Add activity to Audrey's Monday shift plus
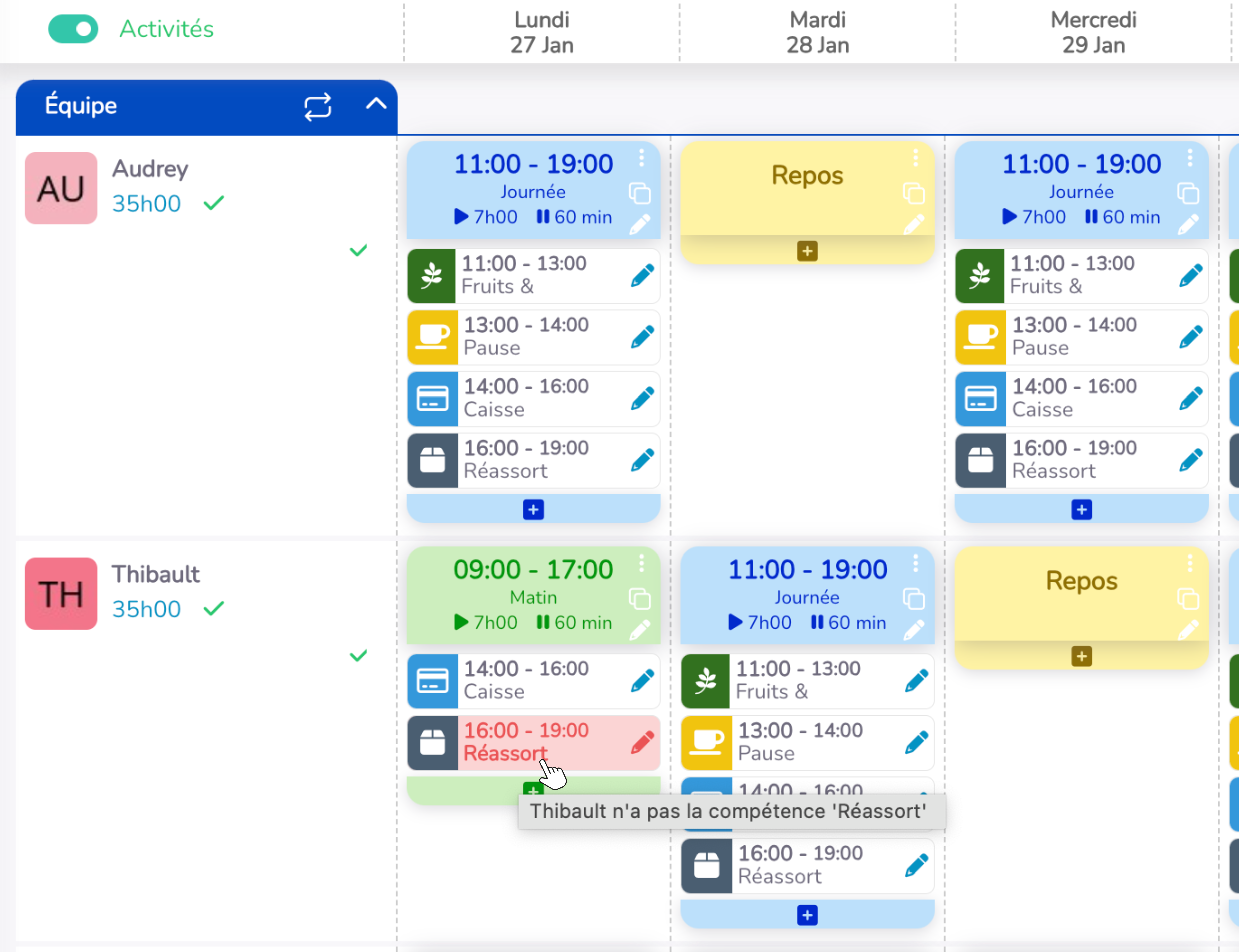Viewport: 1239px width, 952px height. point(533,509)
